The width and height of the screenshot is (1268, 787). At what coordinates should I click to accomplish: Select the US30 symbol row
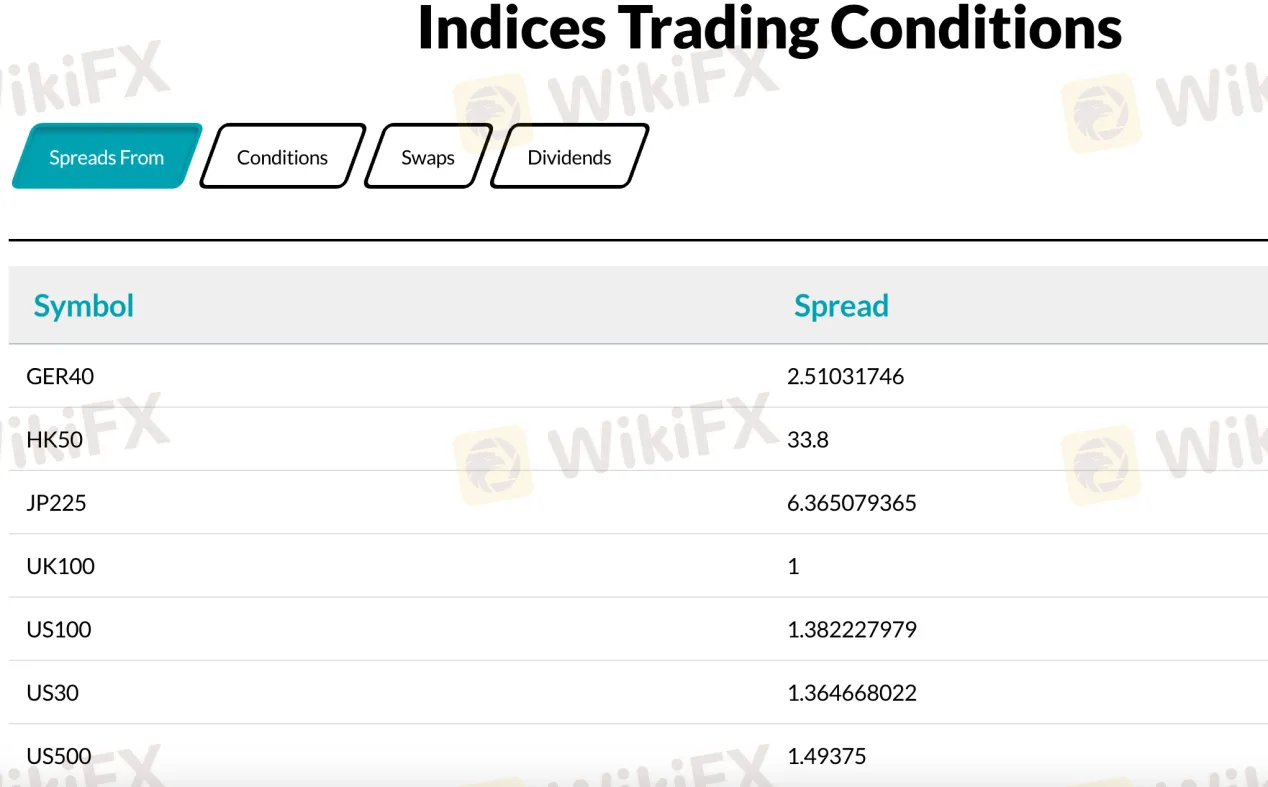638,692
